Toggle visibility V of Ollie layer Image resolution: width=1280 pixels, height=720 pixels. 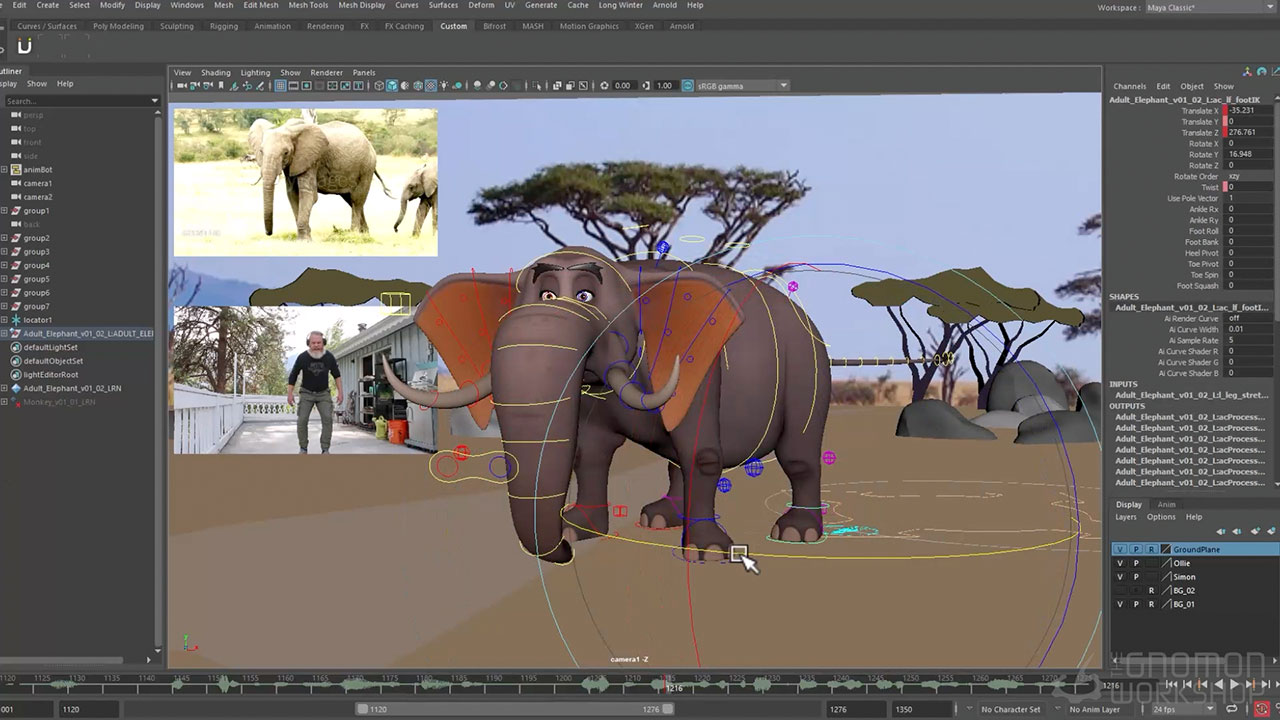click(x=1120, y=563)
